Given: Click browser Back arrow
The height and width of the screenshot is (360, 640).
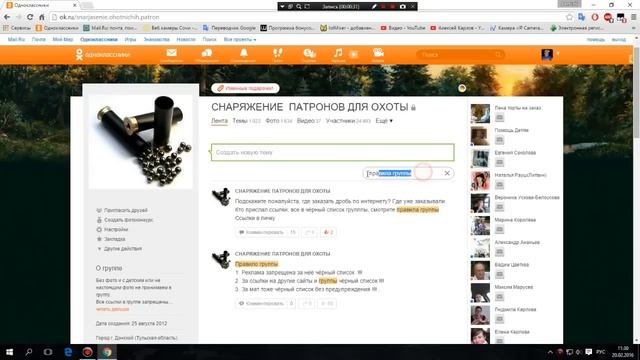Looking at the screenshot, I should coord(7,17).
